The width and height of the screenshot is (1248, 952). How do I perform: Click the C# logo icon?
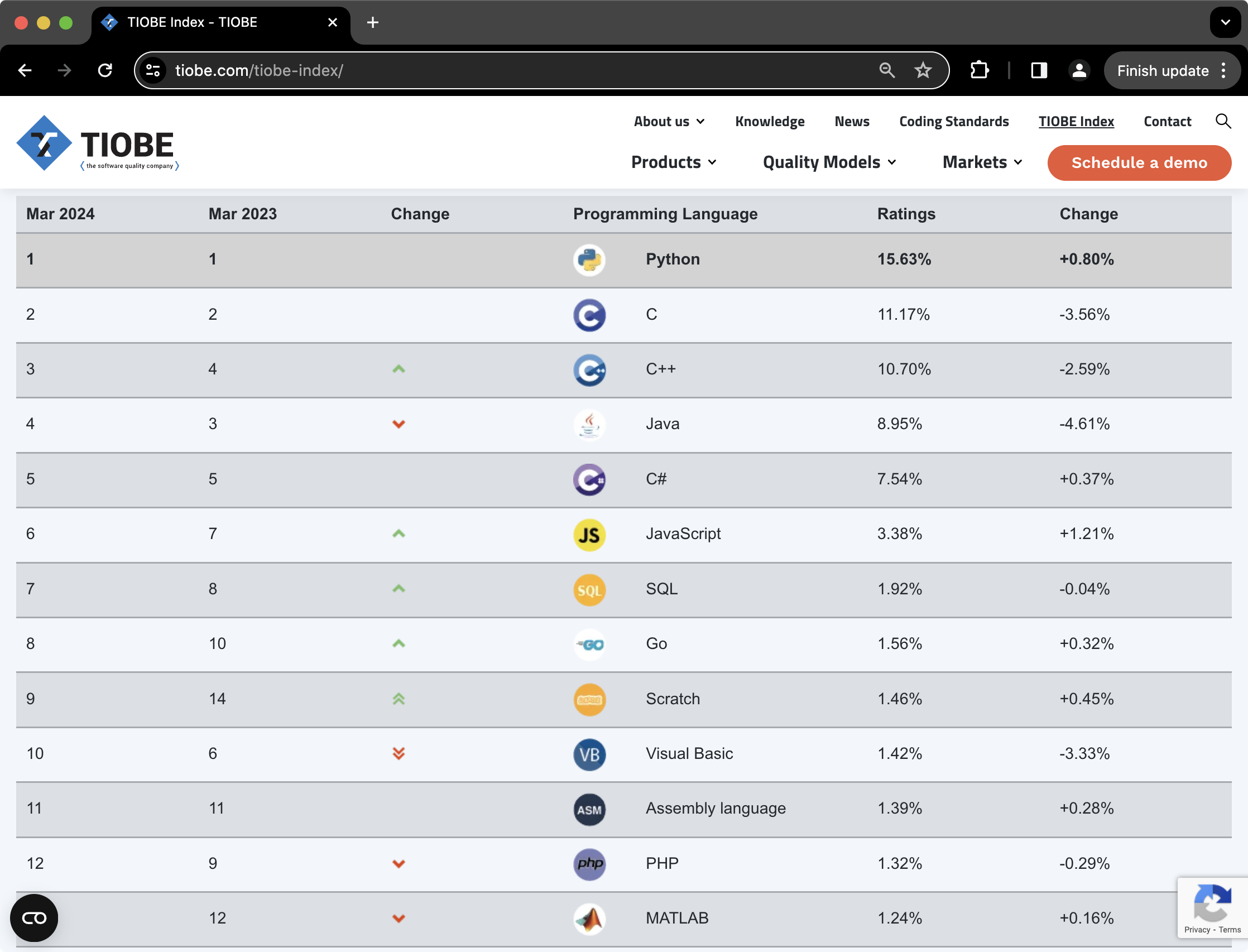[589, 480]
